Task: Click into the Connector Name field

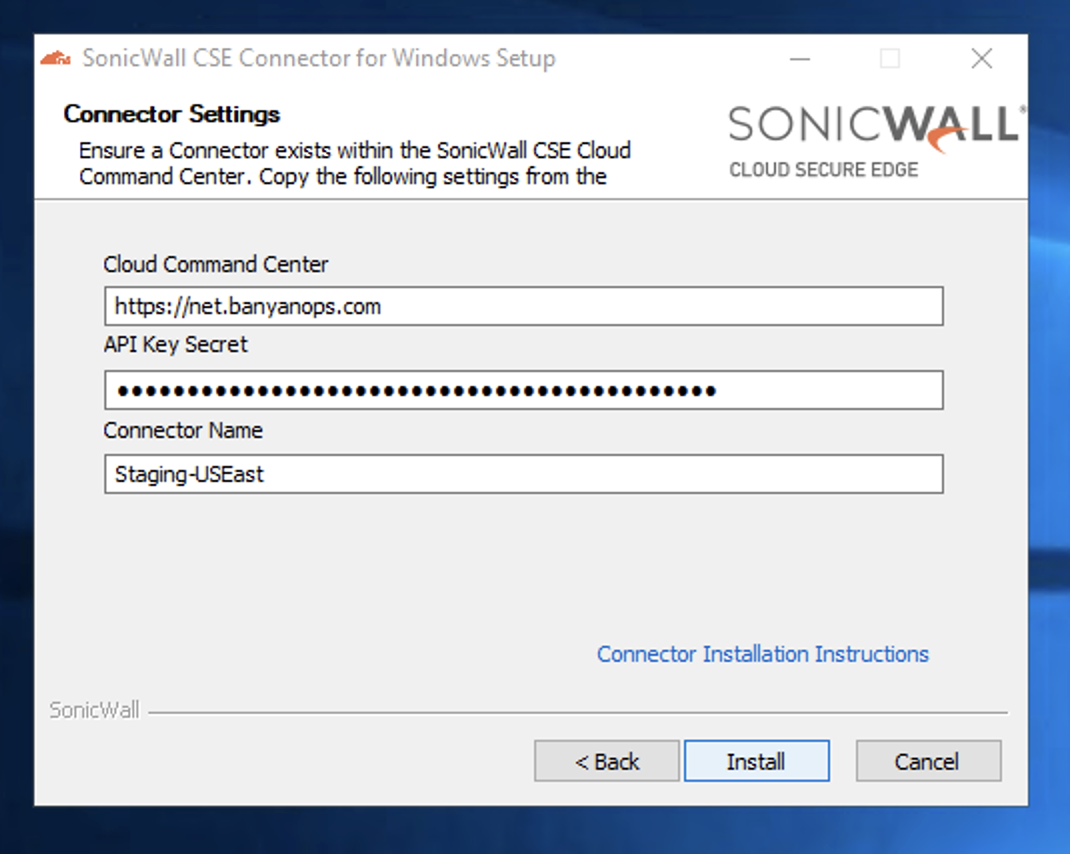Action: (x=523, y=474)
